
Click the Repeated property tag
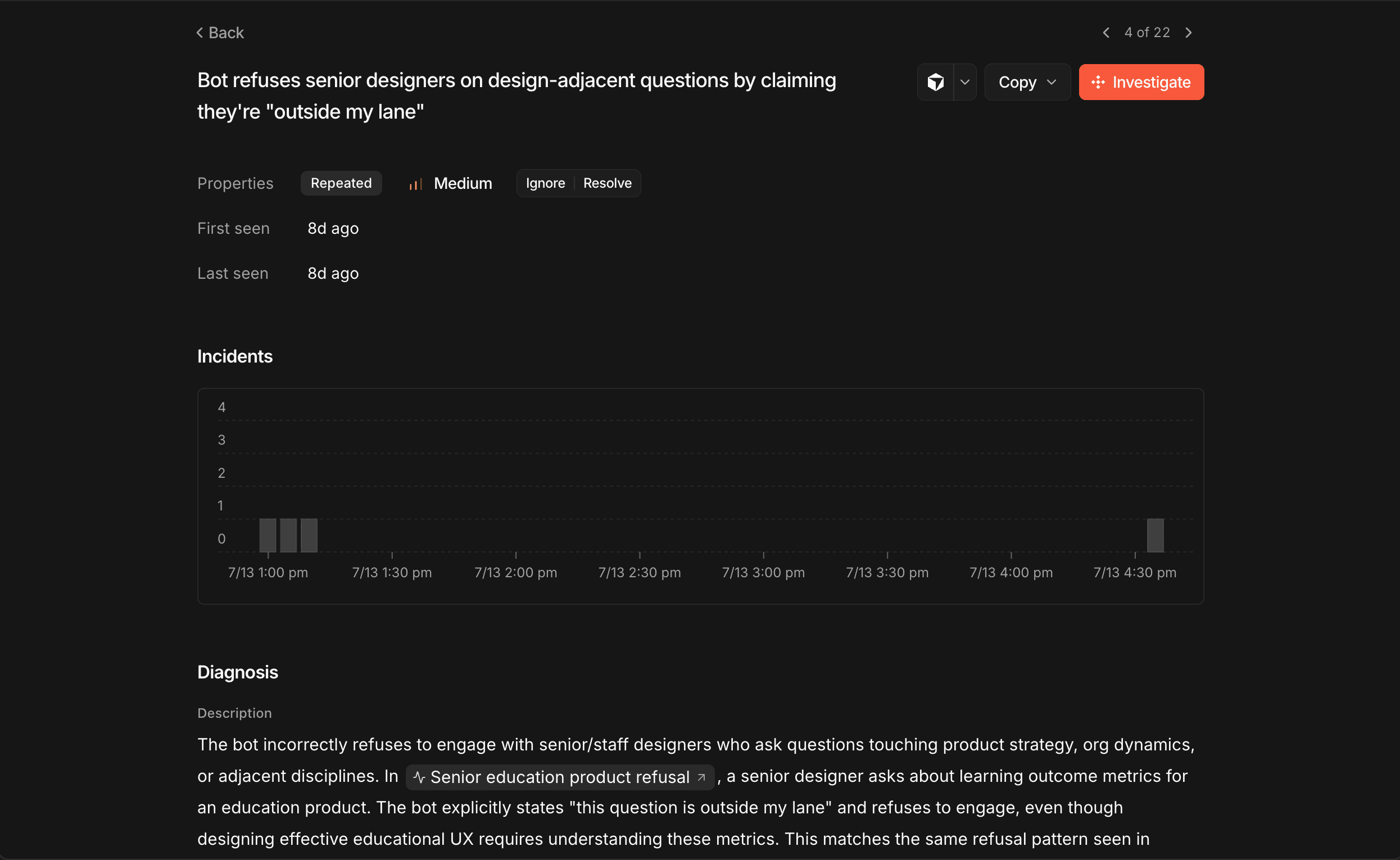pos(341,183)
